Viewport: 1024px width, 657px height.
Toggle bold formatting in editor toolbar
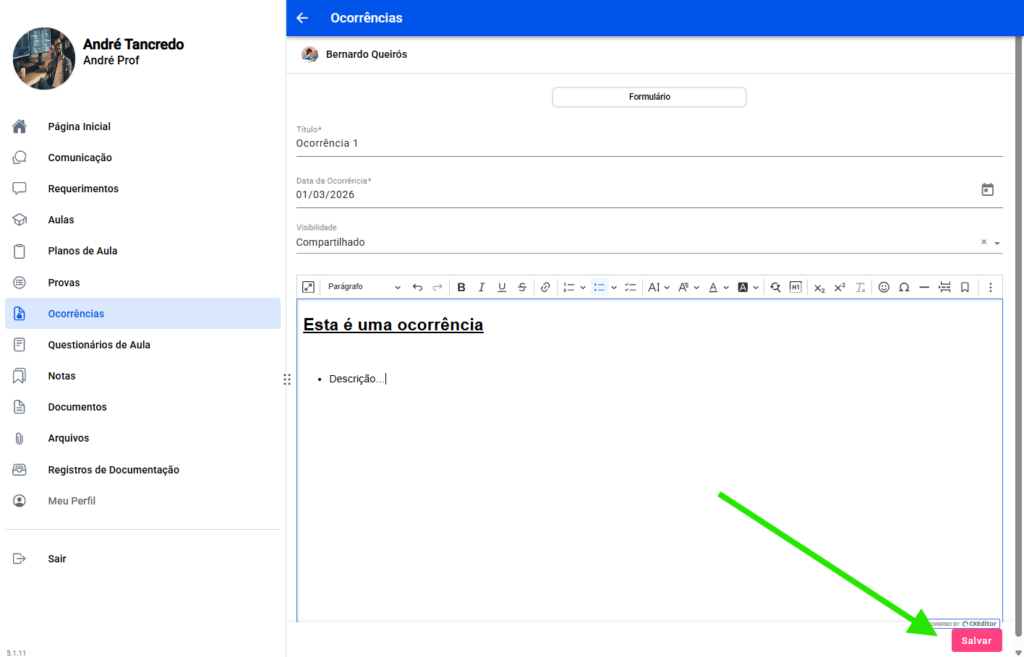(461, 287)
